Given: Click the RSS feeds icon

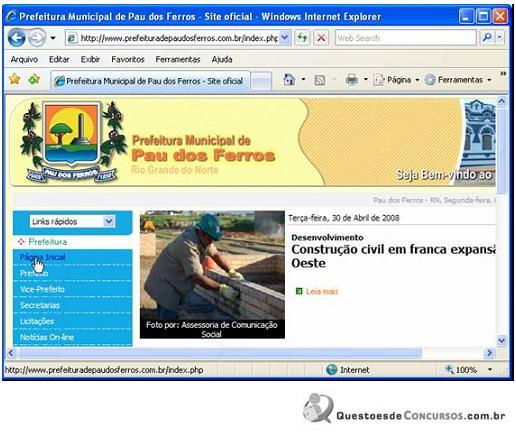Looking at the screenshot, I should (x=319, y=80).
